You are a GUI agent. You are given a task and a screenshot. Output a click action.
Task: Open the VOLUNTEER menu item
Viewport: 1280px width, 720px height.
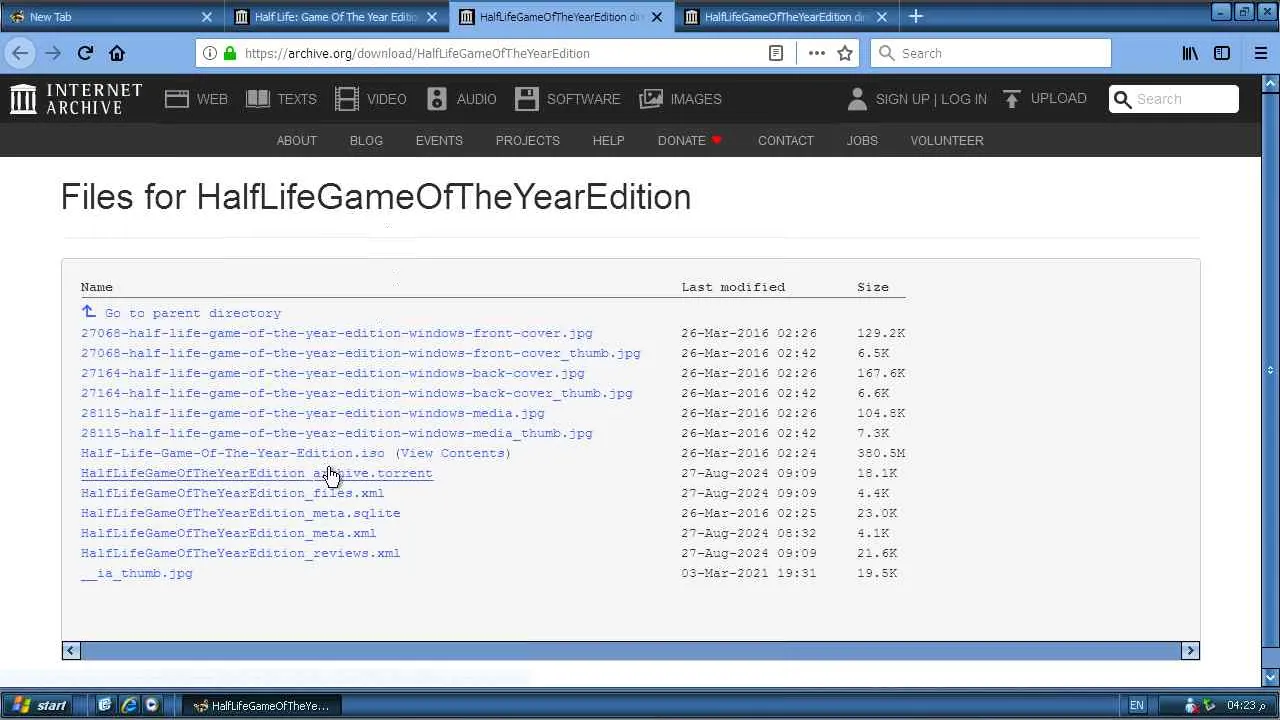pyautogui.click(x=946, y=141)
